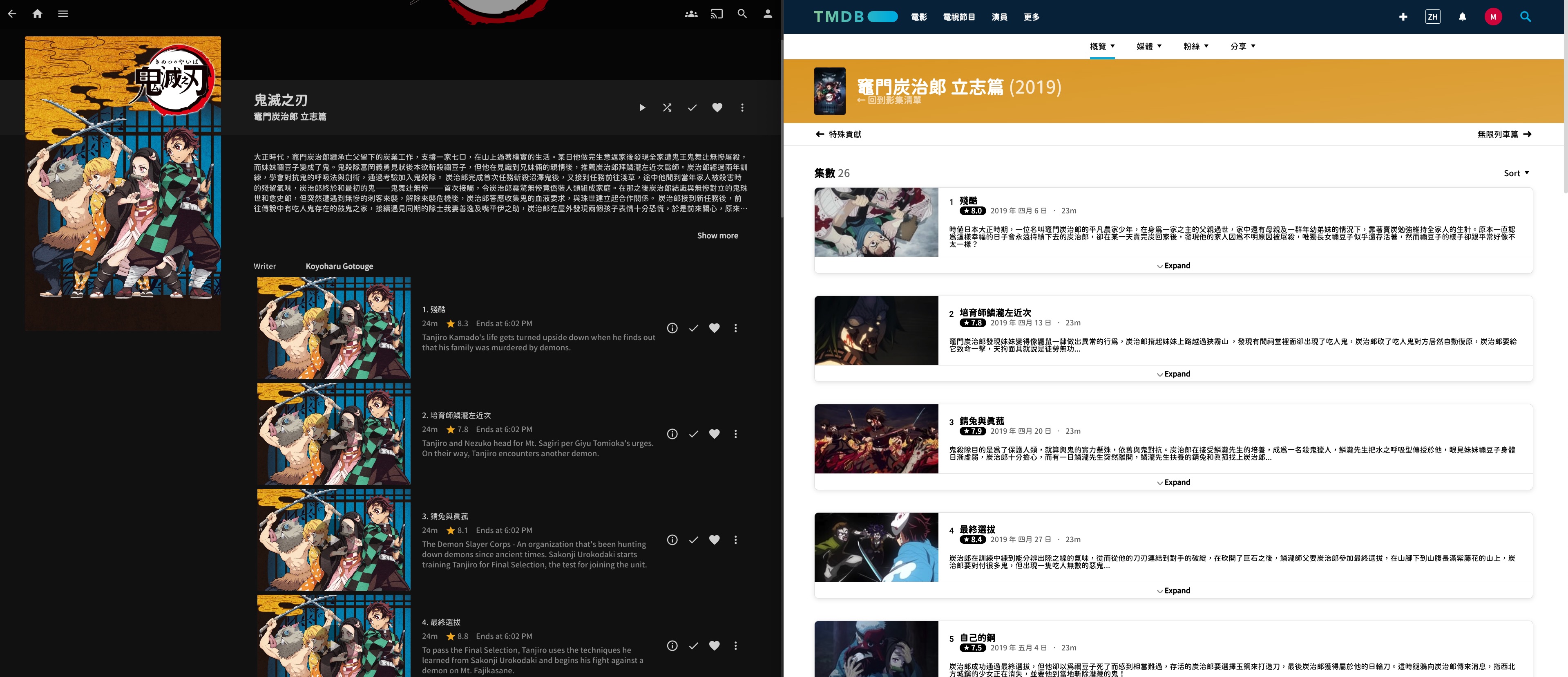Open the TMDB notifications bell
The height and width of the screenshot is (677, 1568).
(1462, 17)
